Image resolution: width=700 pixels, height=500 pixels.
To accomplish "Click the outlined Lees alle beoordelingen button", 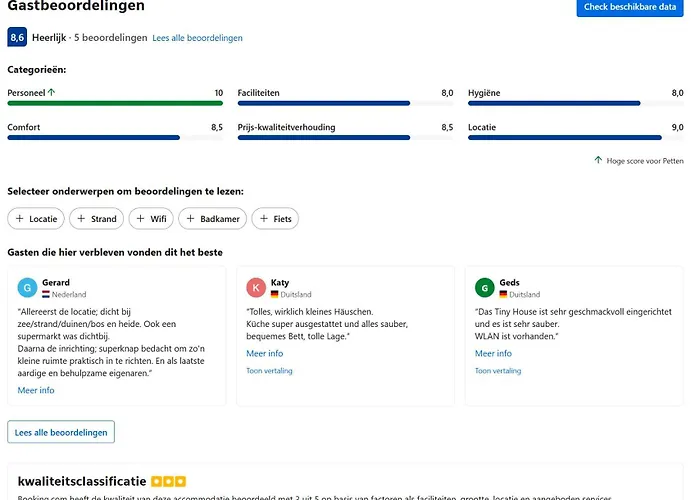I will (61, 432).
